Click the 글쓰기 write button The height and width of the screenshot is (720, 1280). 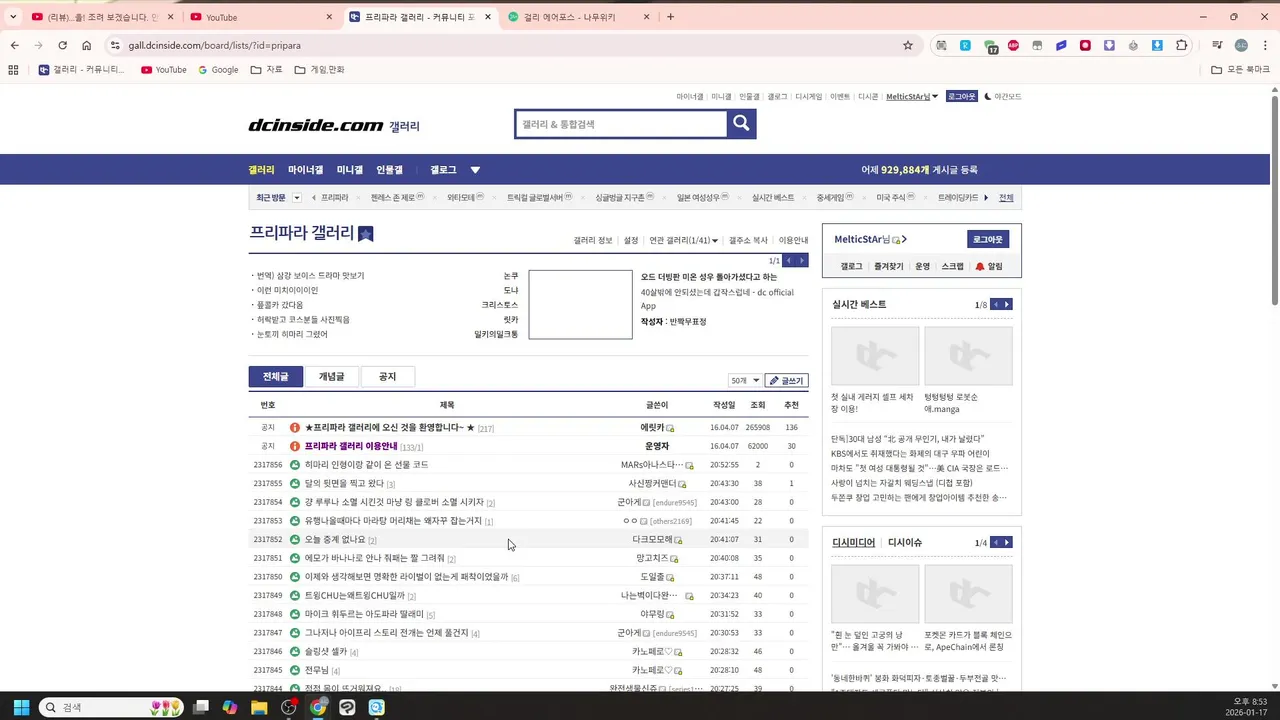[x=786, y=381]
